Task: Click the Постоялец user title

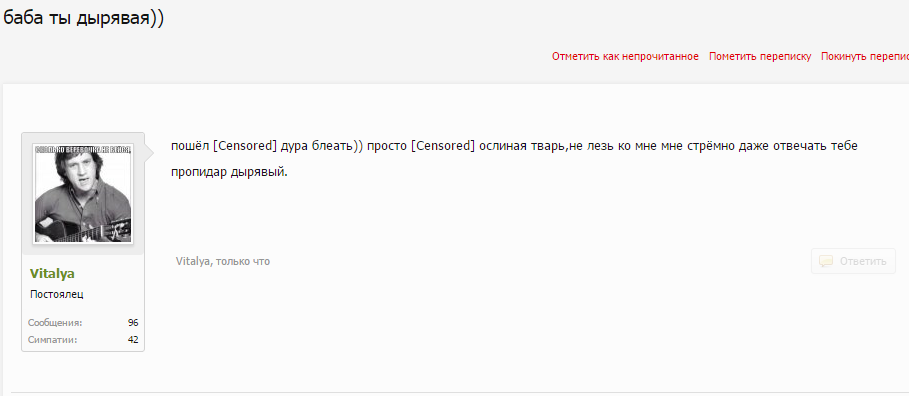Action: 57,295
